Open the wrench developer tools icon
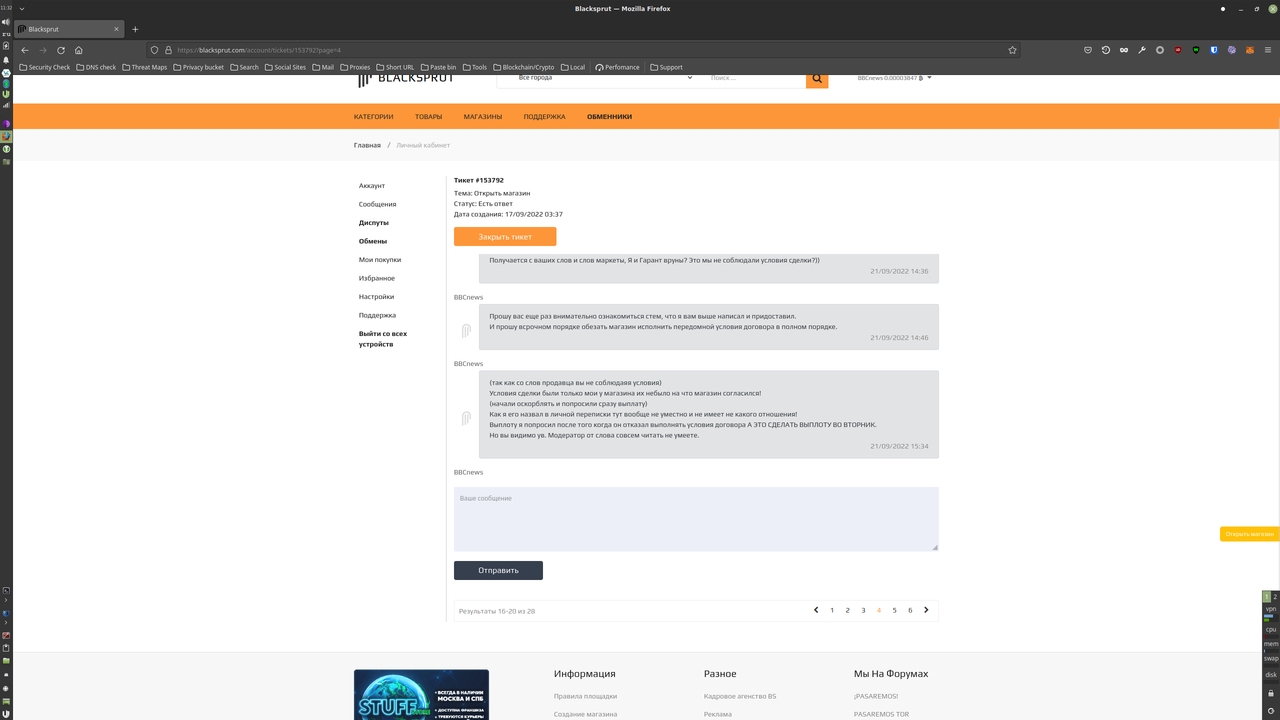This screenshot has height=720, width=1280. pyautogui.click(x=1142, y=50)
